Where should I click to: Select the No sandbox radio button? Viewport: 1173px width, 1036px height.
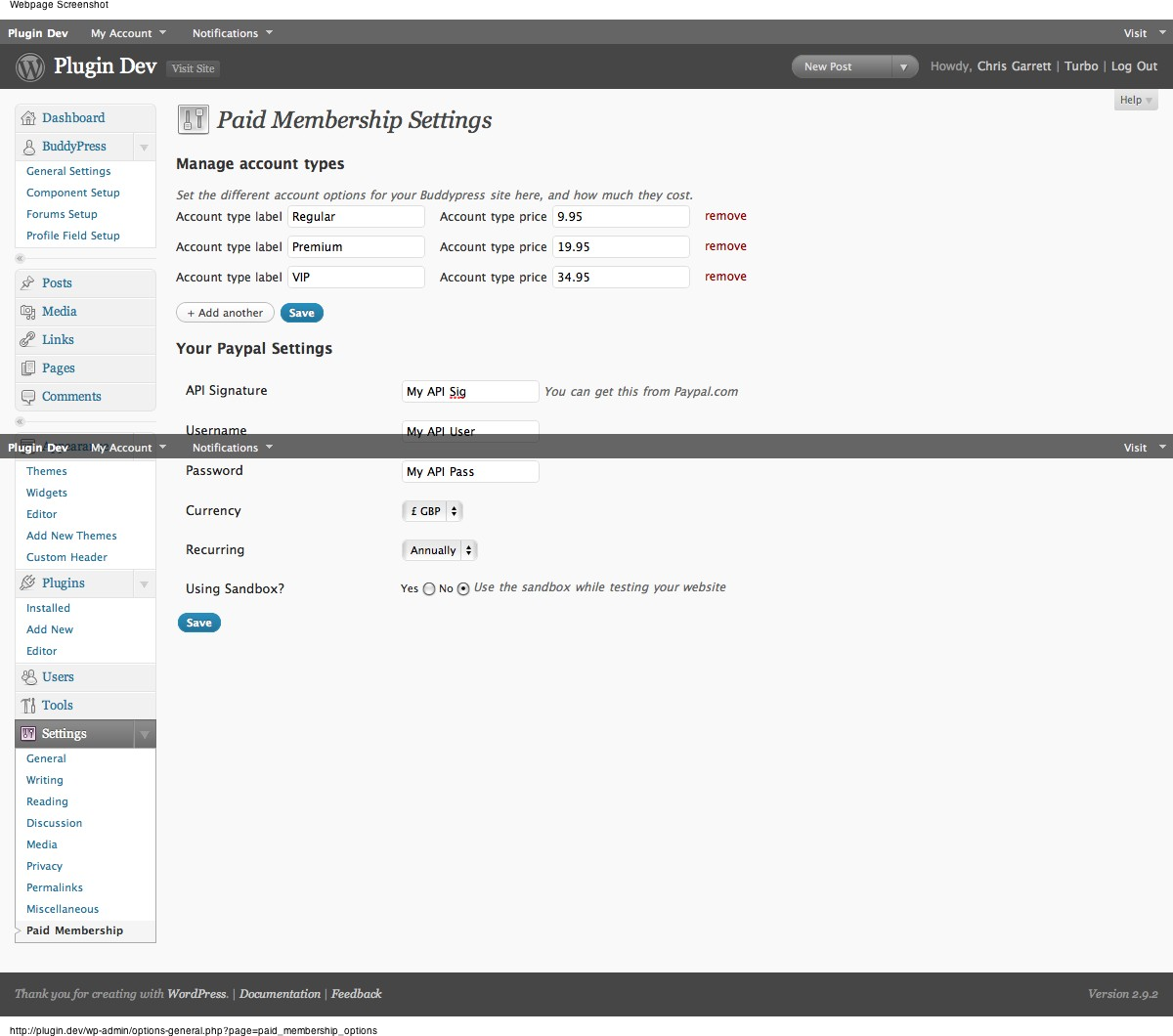[x=463, y=588]
